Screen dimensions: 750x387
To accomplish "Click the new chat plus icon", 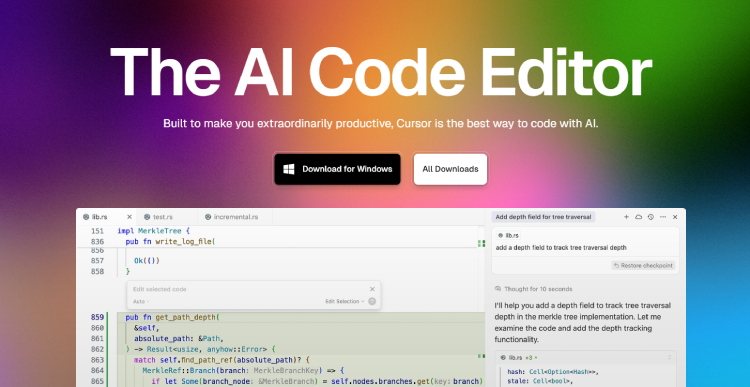I will [626, 217].
